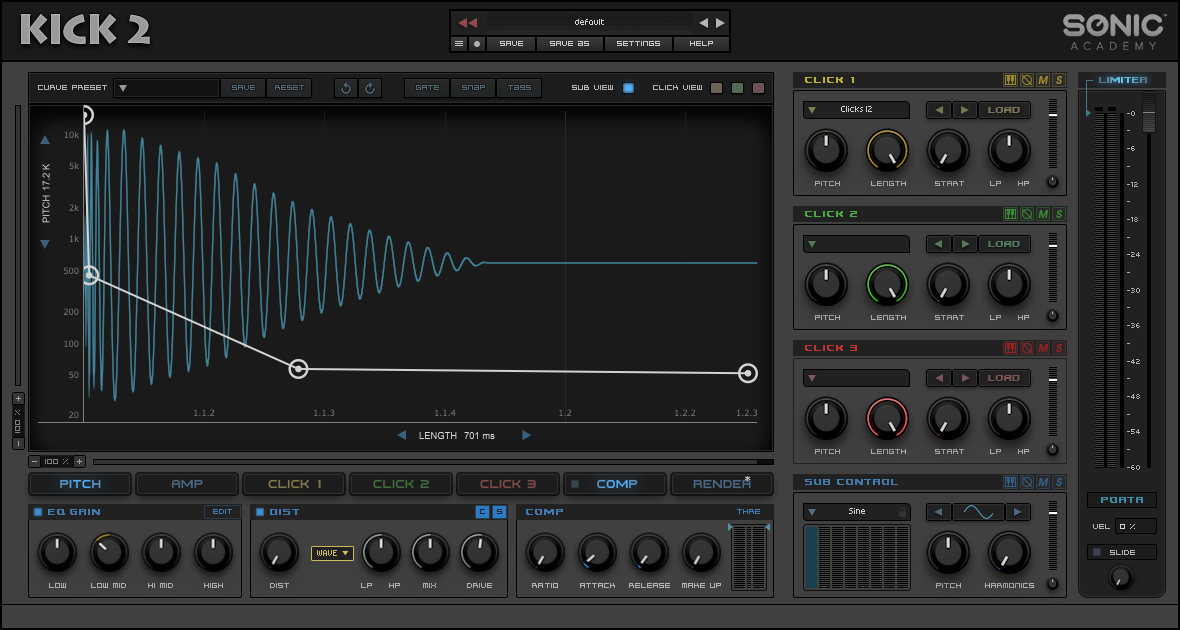Lower pitch with the down triangle
This screenshot has height=630, width=1180.
point(44,244)
